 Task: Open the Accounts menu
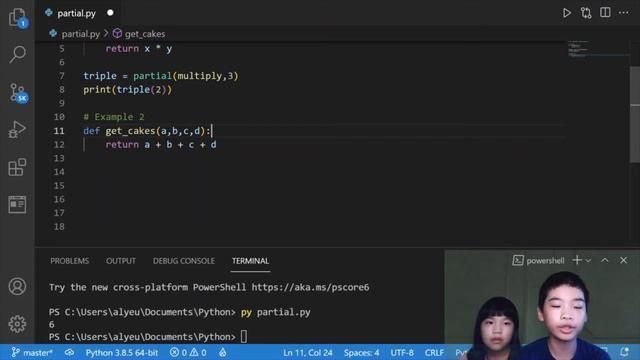(x=17, y=287)
